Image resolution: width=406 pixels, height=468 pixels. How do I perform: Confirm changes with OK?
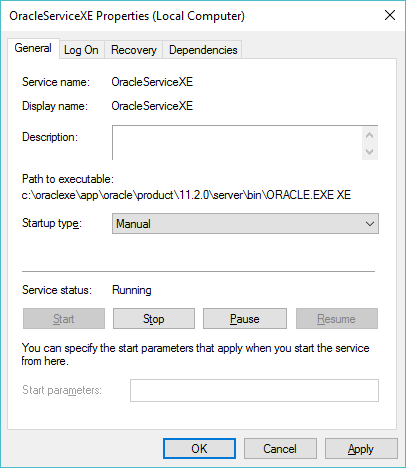pyautogui.click(x=199, y=449)
